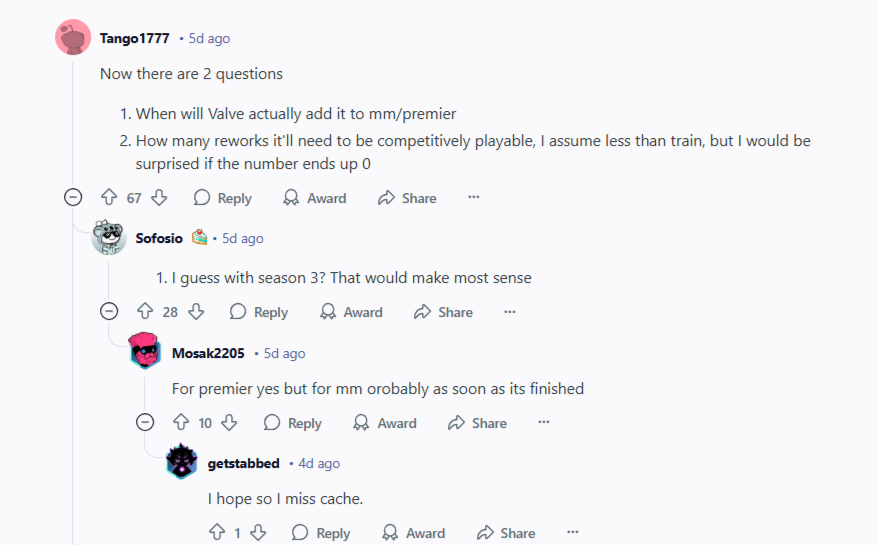Open getstabbed's username link

click(243, 463)
